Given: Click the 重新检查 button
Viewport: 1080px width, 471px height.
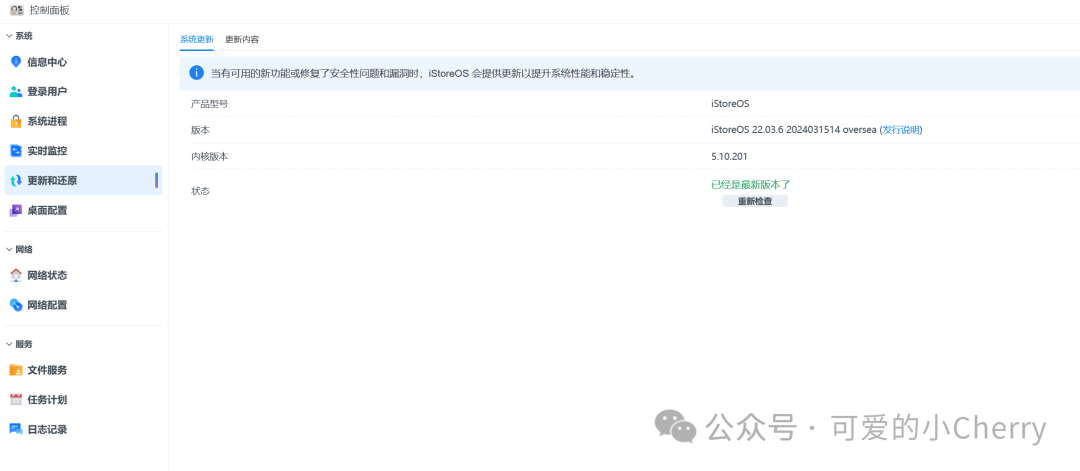Looking at the screenshot, I should tap(755, 201).
